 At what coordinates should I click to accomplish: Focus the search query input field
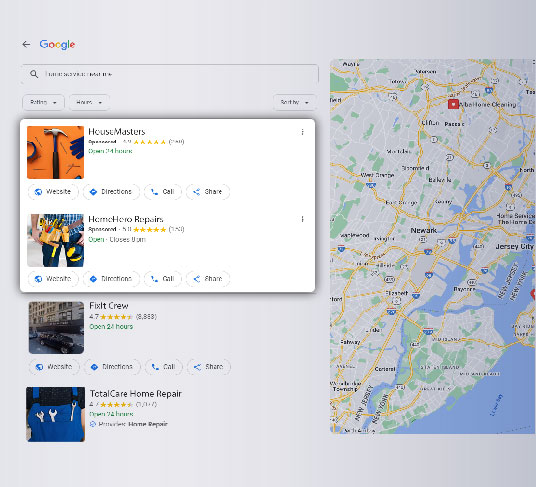pyautogui.click(x=170, y=74)
